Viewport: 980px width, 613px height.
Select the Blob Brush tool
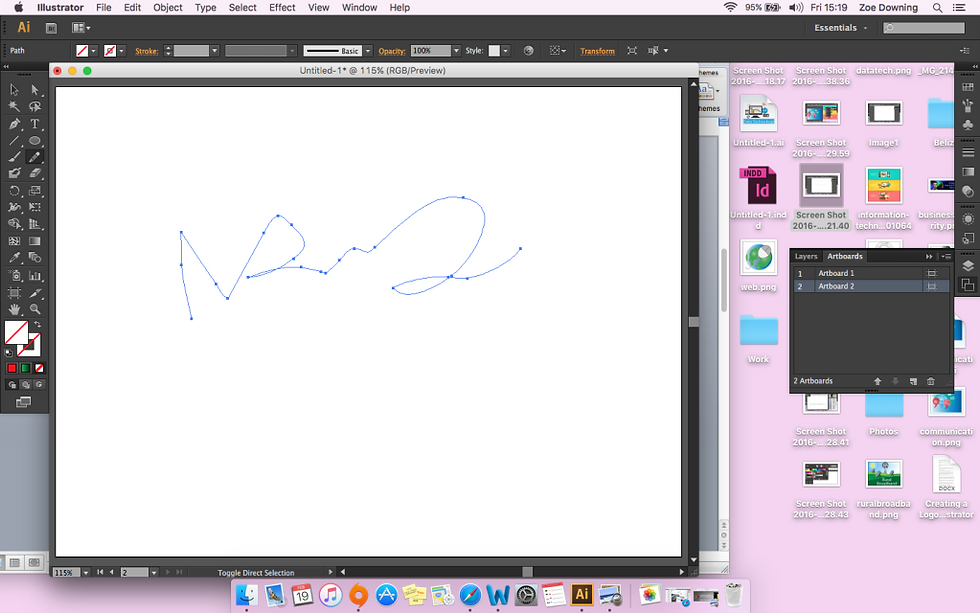[14, 173]
